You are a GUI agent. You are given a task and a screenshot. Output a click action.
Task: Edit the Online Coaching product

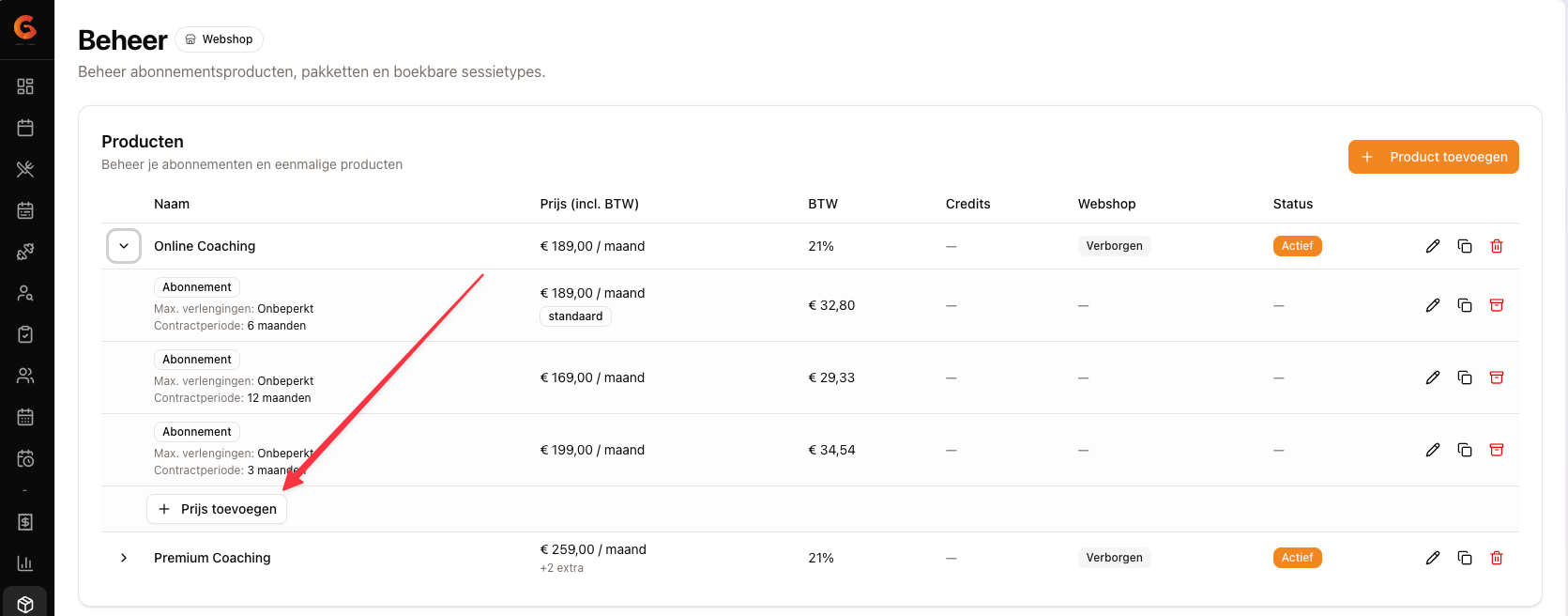click(1432, 246)
